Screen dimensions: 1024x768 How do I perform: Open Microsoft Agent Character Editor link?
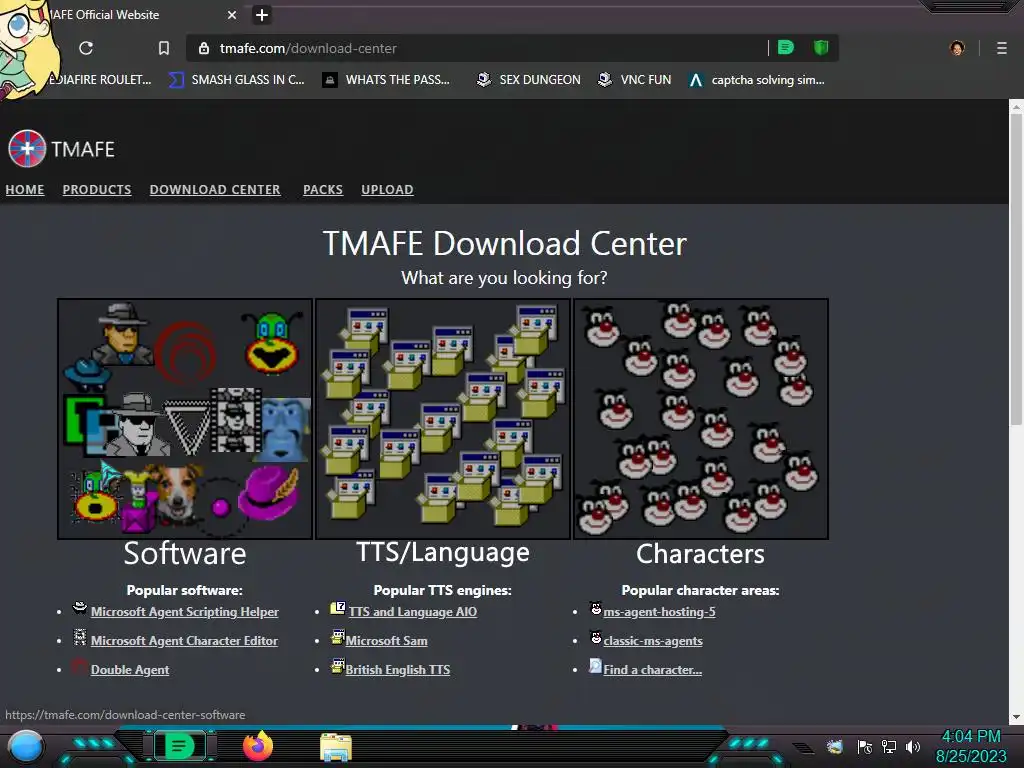click(184, 641)
